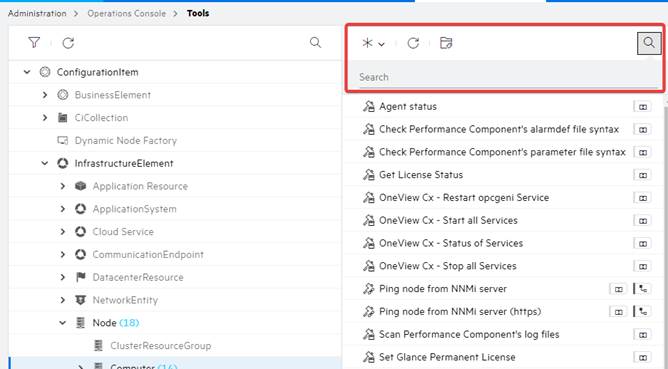Image resolution: width=668 pixels, height=369 pixels.
Task: Select OneView Cx - Status of Services
Action: 451,243
